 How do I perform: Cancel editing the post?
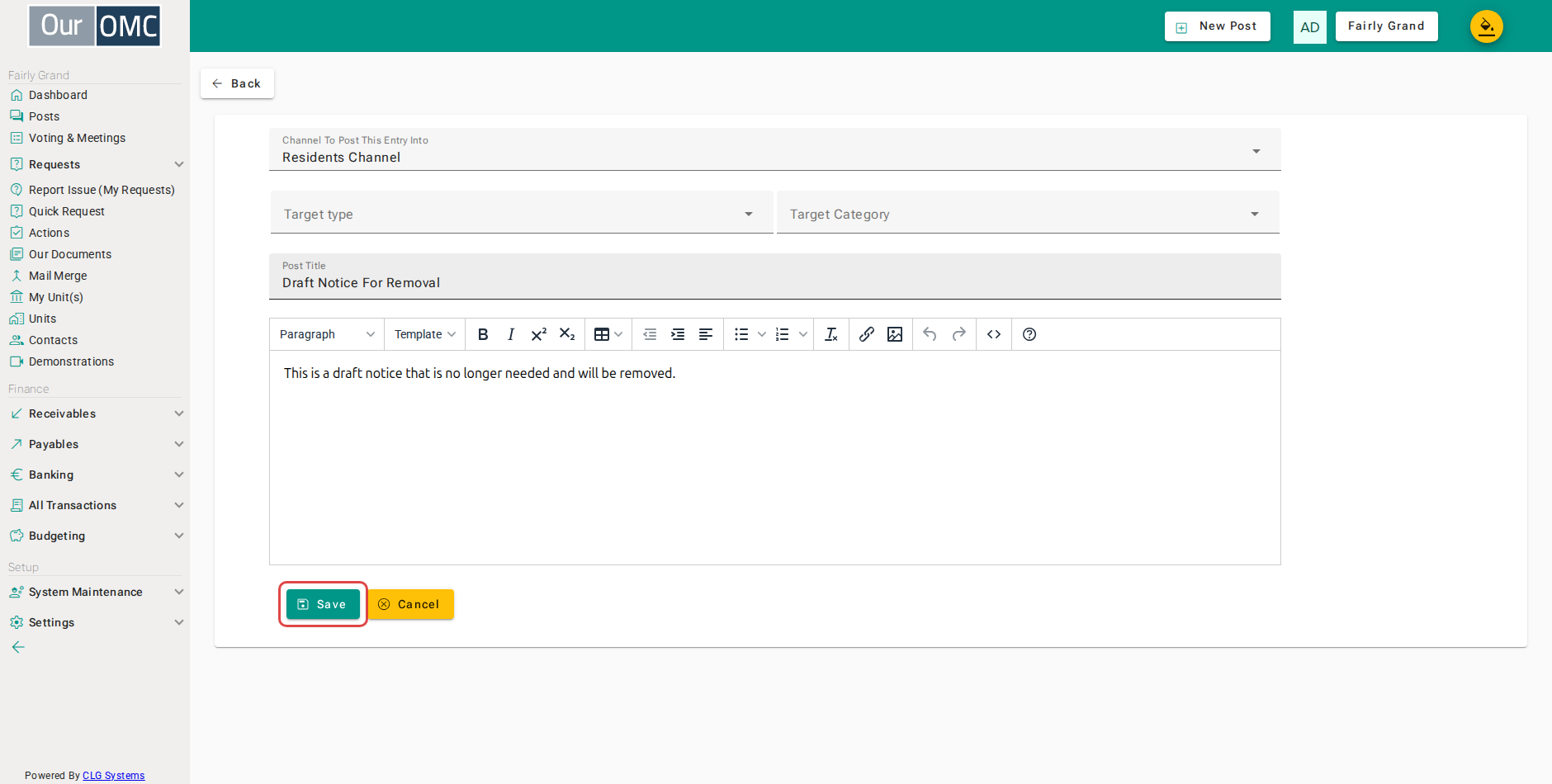[410, 604]
